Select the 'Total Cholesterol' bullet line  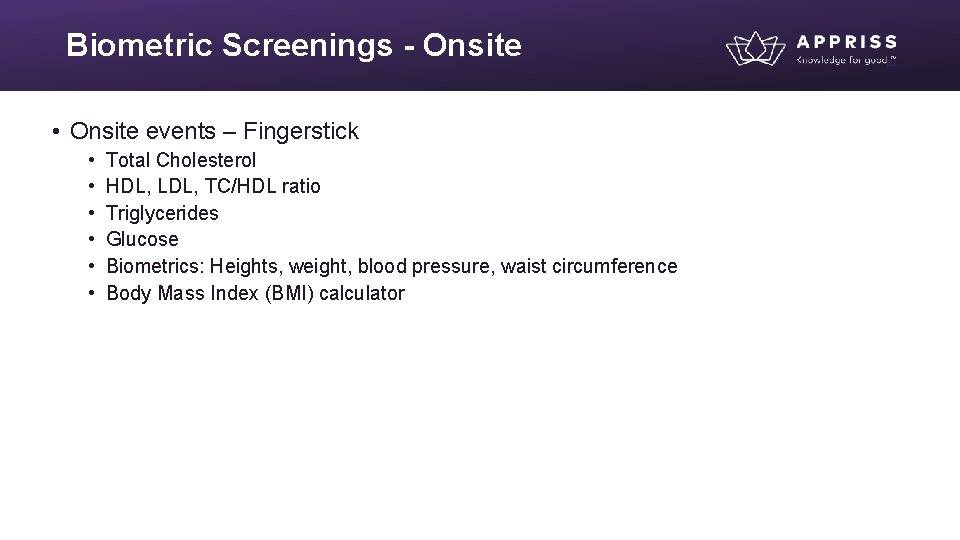click(x=181, y=160)
